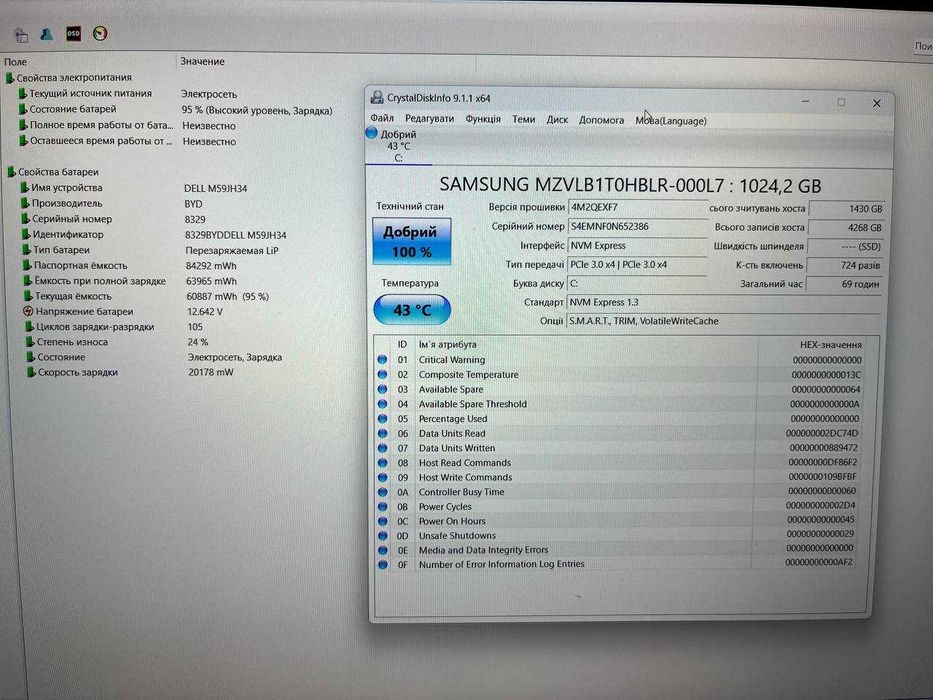Click the total host reads value 1430 GB

(x=847, y=209)
